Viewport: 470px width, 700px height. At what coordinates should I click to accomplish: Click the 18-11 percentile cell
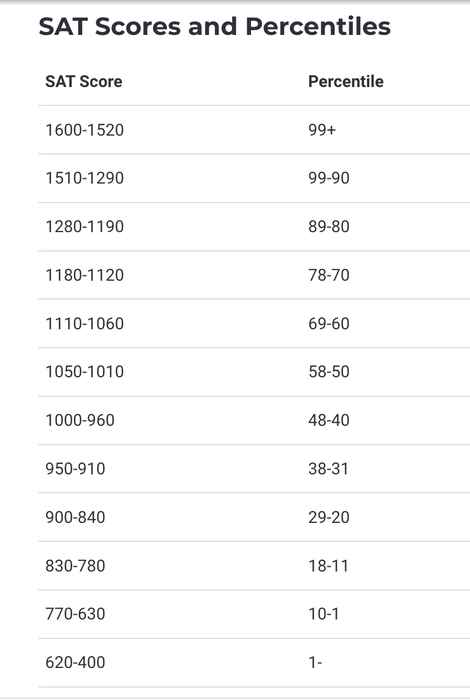click(x=329, y=566)
